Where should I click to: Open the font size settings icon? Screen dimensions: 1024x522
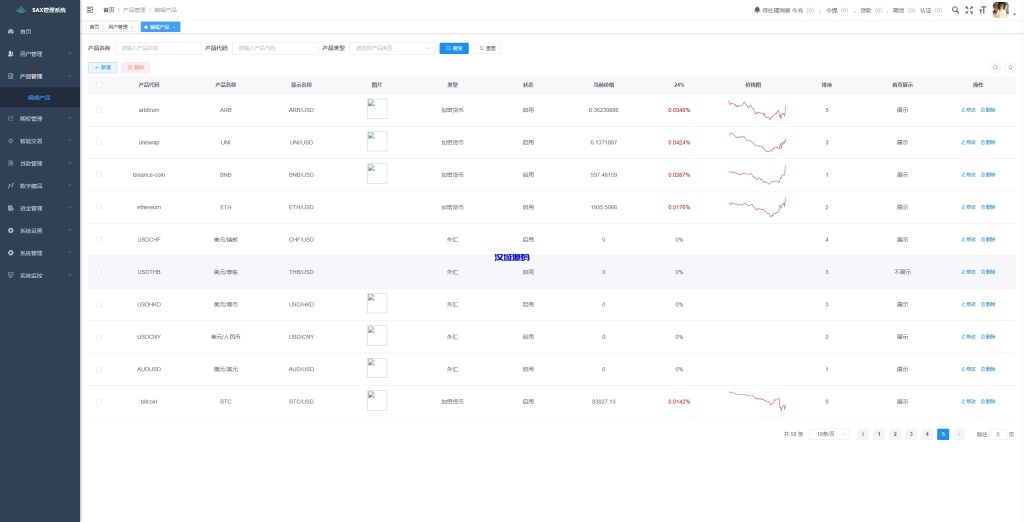coord(982,9)
